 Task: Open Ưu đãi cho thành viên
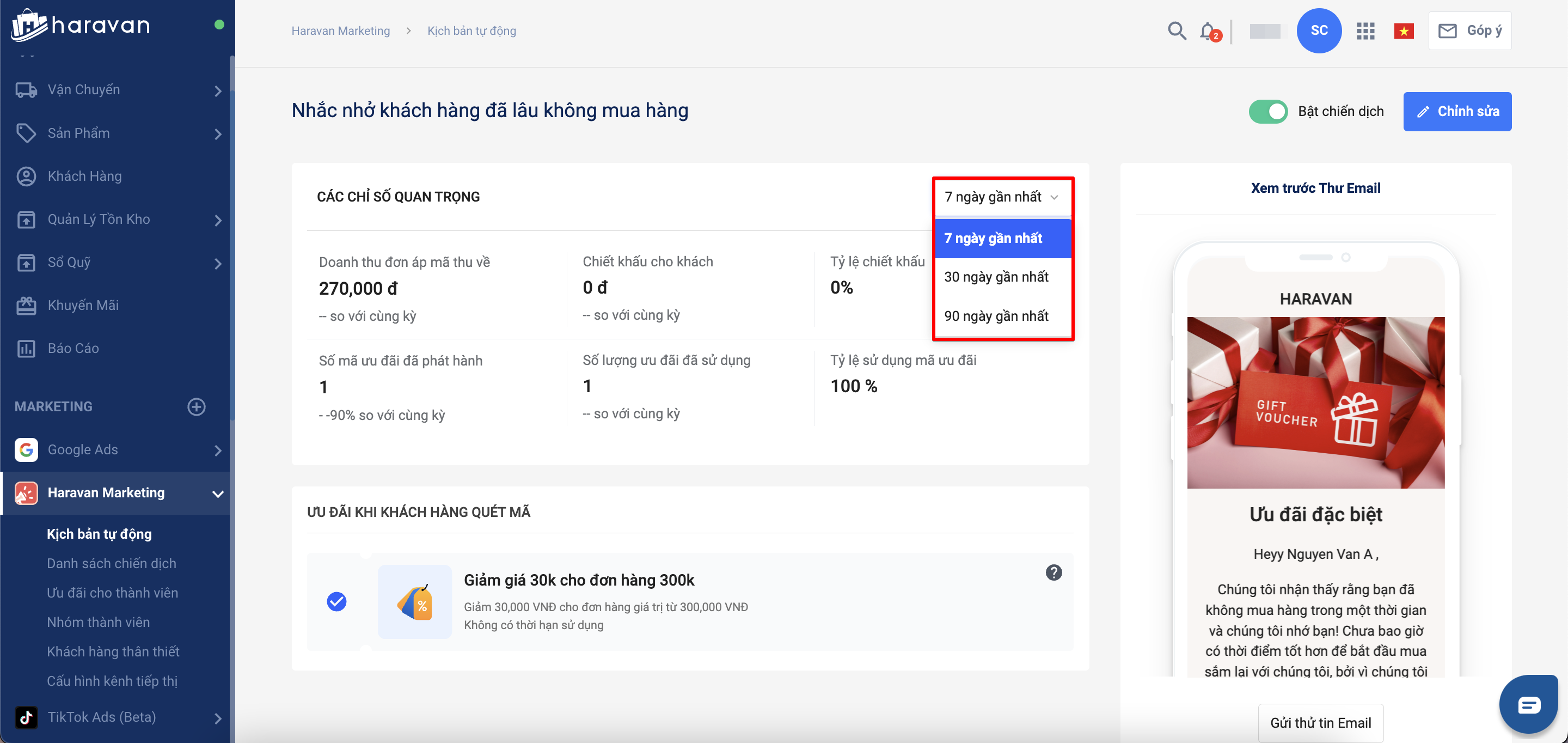coord(113,593)
